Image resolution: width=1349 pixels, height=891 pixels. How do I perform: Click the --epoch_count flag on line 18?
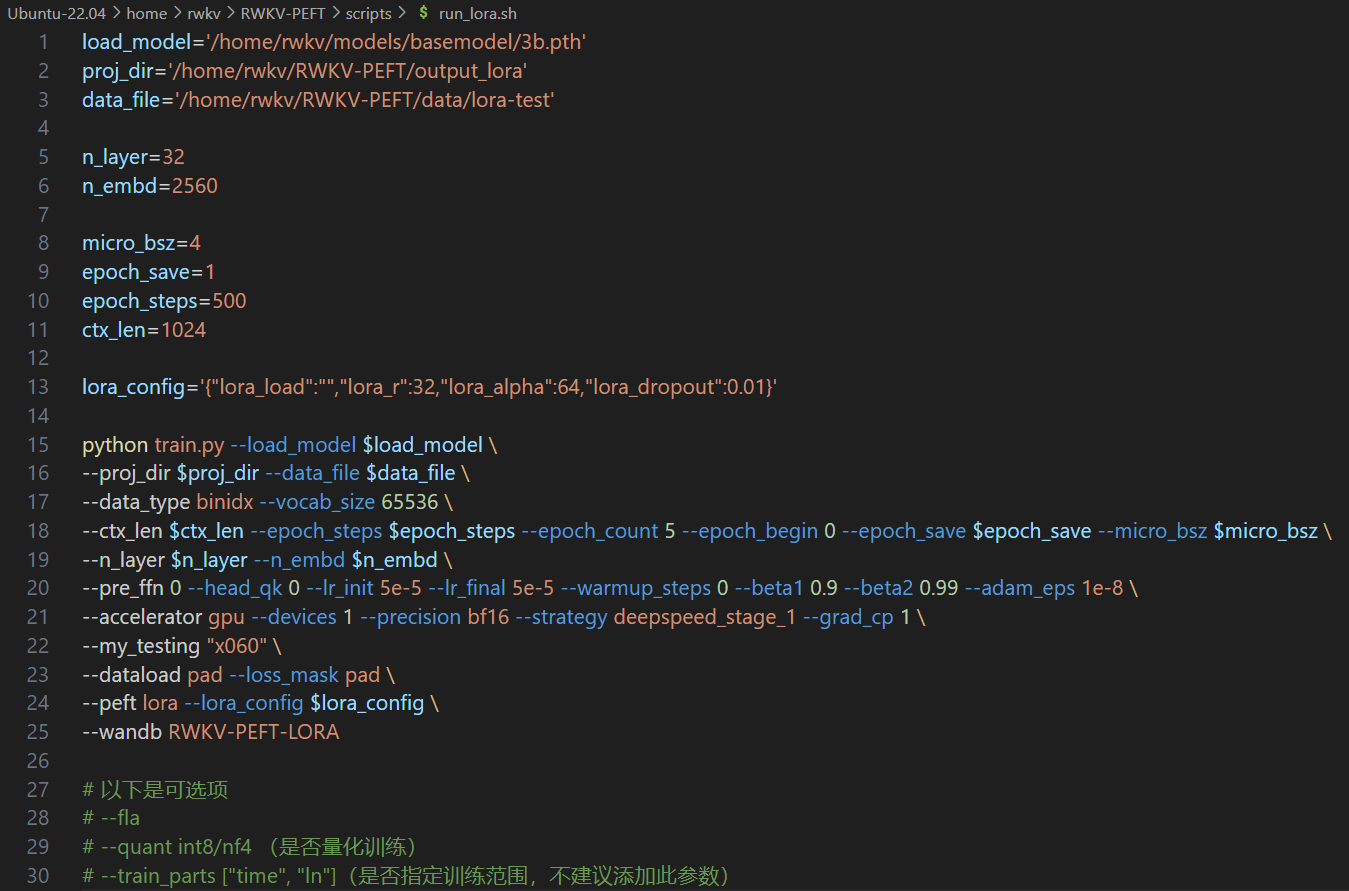point(590,531)
